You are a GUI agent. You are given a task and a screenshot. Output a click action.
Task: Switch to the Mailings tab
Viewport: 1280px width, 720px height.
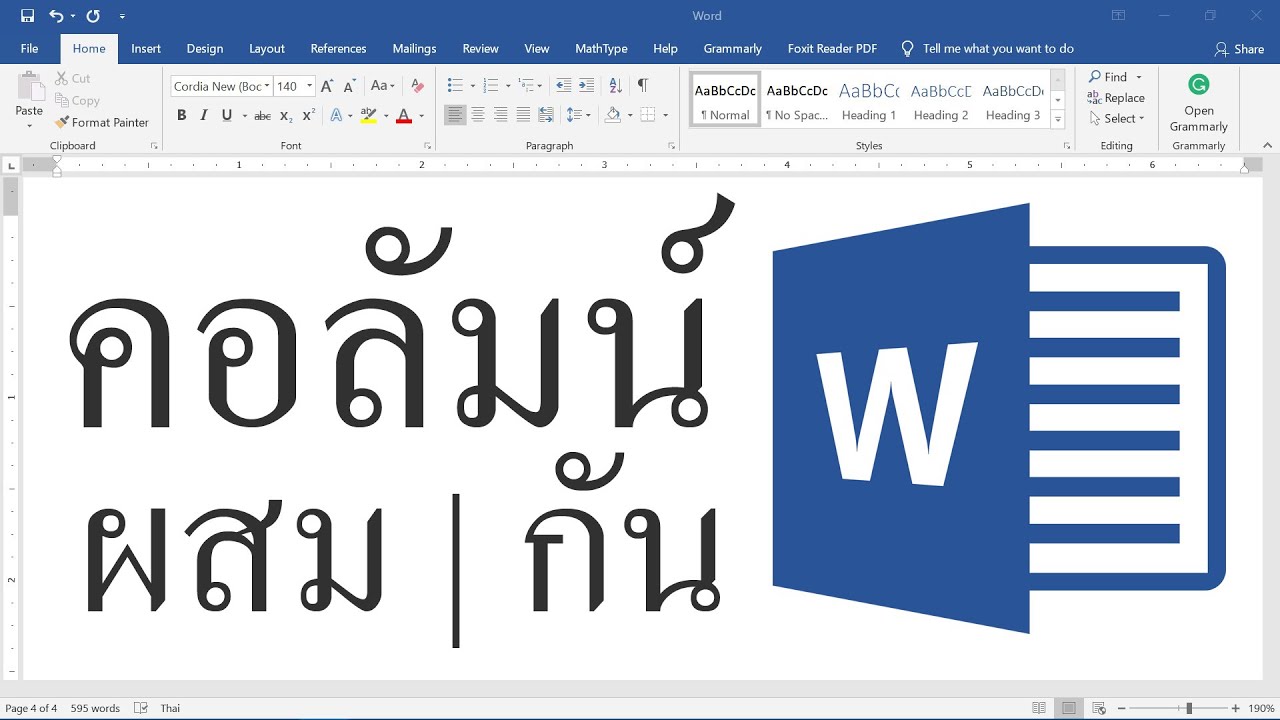click(x=414, y=48)
